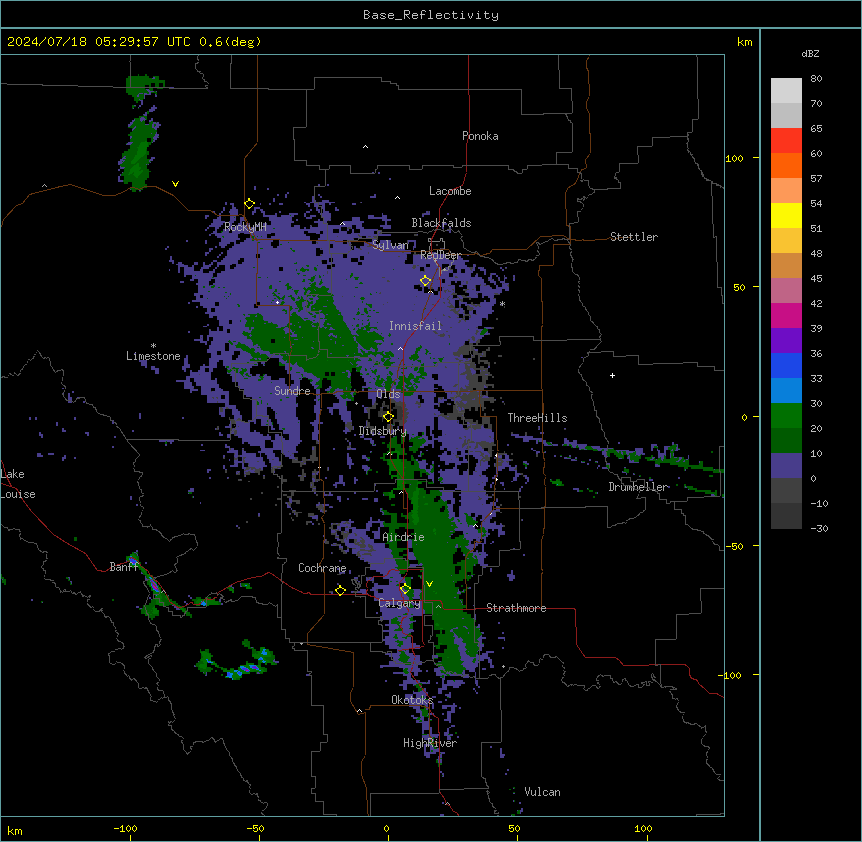Click the km label at top right

[x=745, y=42]
